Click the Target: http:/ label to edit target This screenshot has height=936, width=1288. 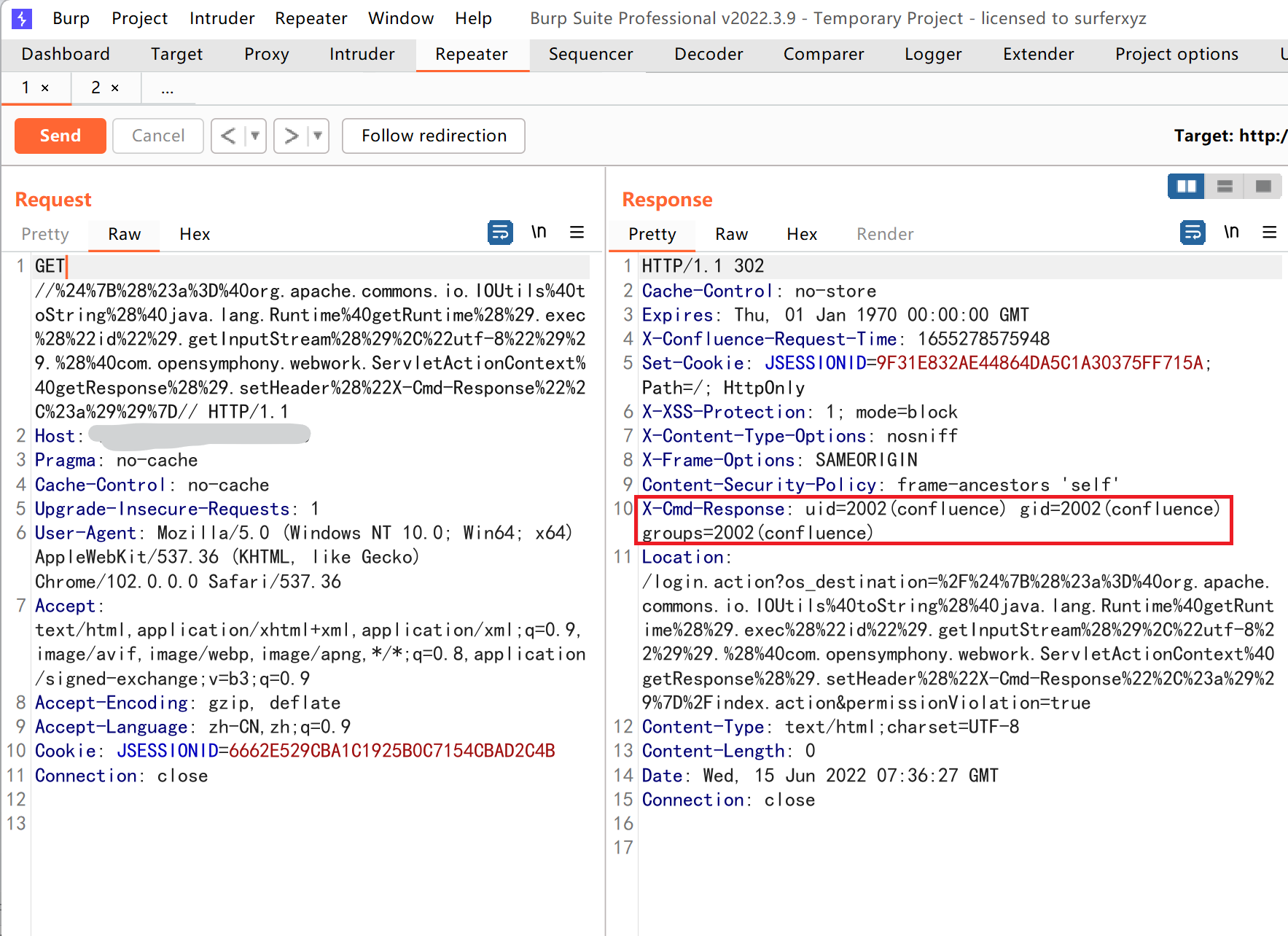(1230, 136)
